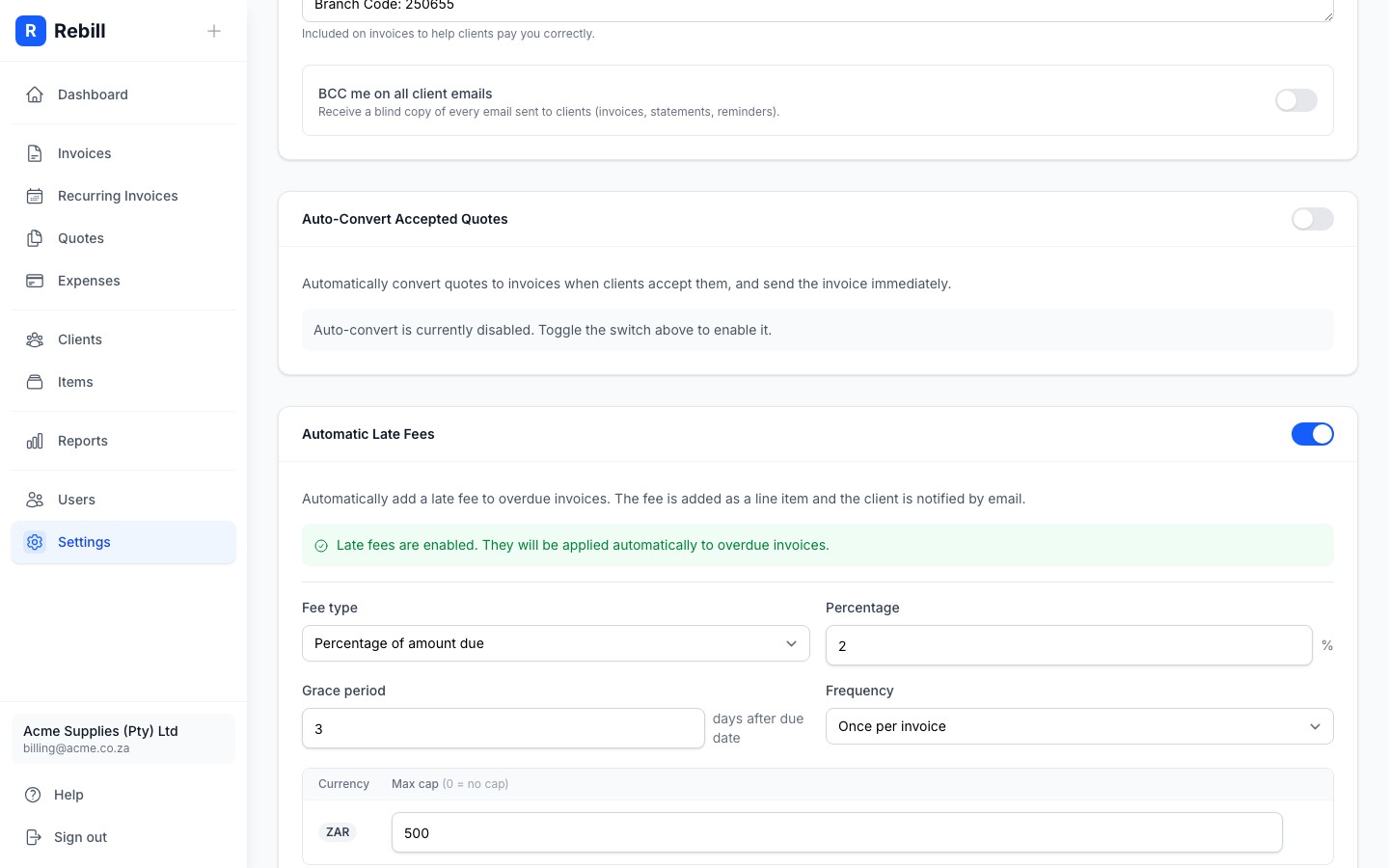1389x868 pixels.
Task: Open the Fee type dropdown
Action: pyautogui.click(x=556, y=643)
